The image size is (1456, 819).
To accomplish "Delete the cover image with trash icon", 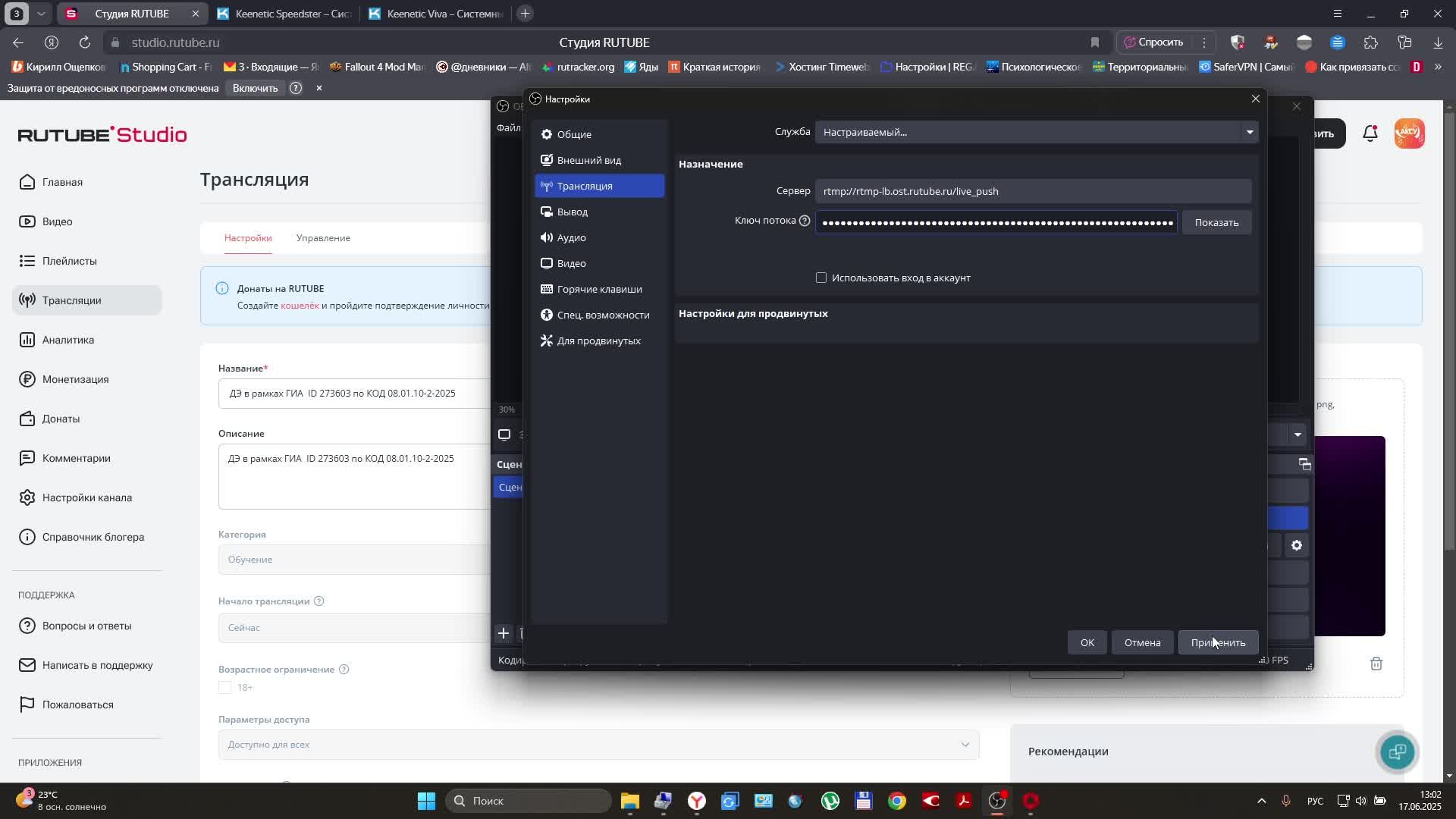I will coord(1376,664).
